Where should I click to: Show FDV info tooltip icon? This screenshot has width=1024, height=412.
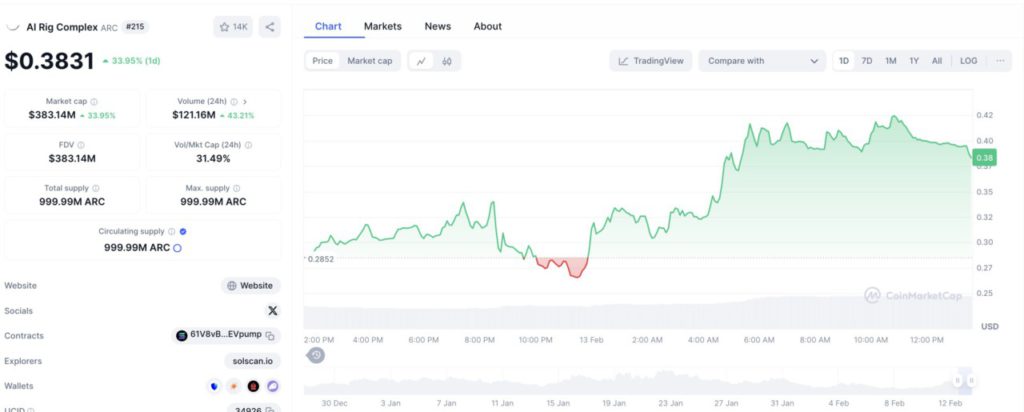81,145
